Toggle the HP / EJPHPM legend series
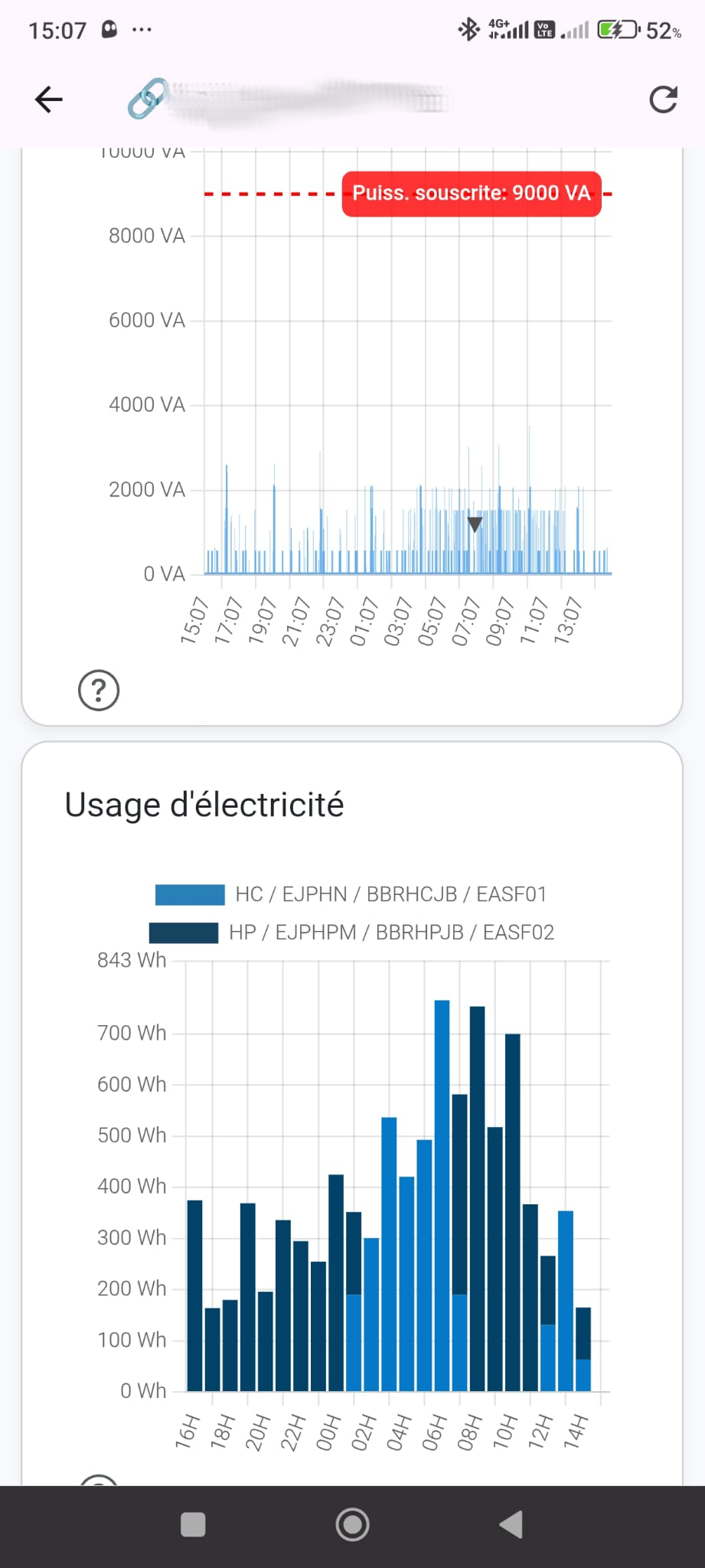Screen dimensions: 705x1568 391,933
